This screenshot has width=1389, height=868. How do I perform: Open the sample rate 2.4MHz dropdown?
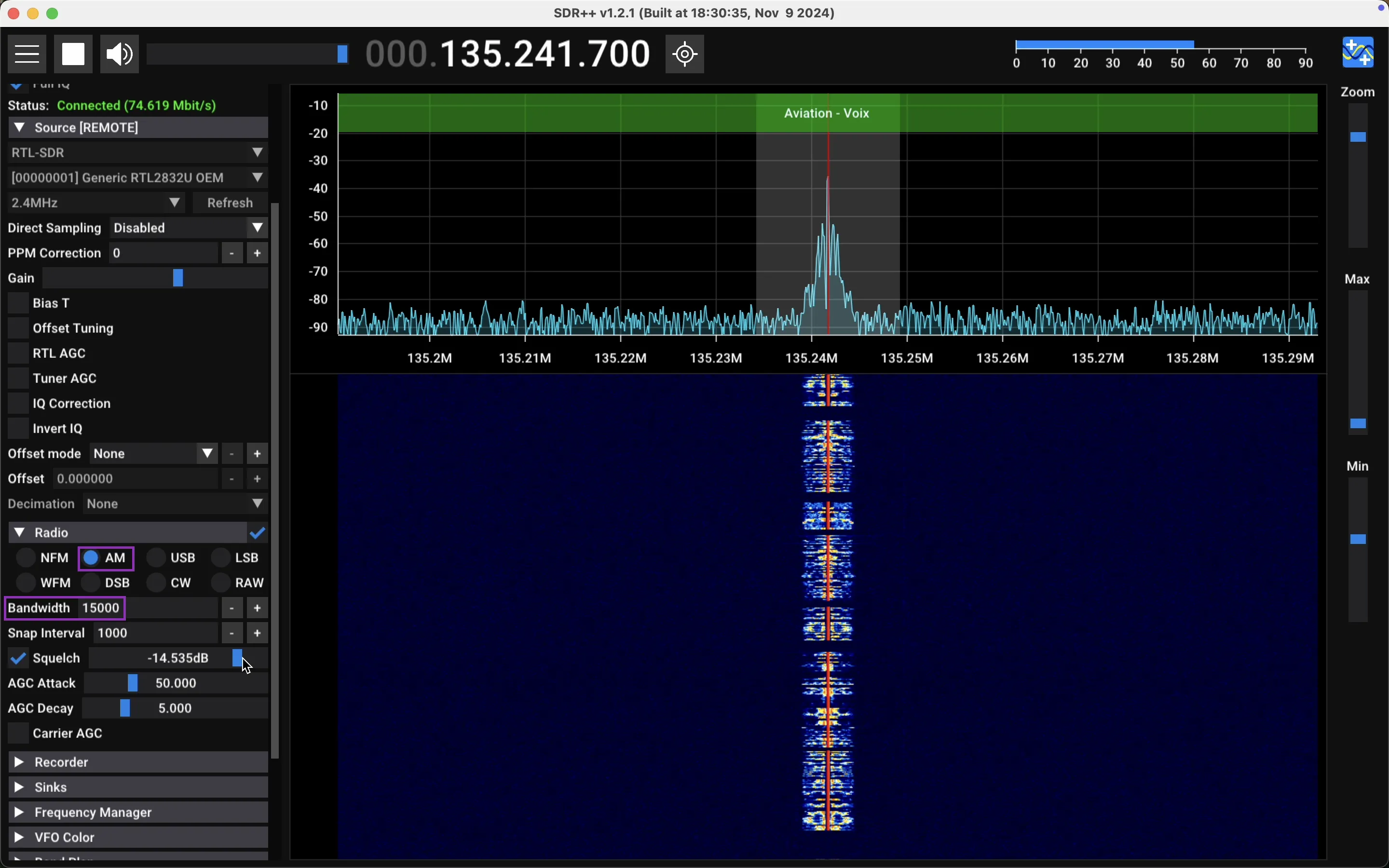coord(96,203)
